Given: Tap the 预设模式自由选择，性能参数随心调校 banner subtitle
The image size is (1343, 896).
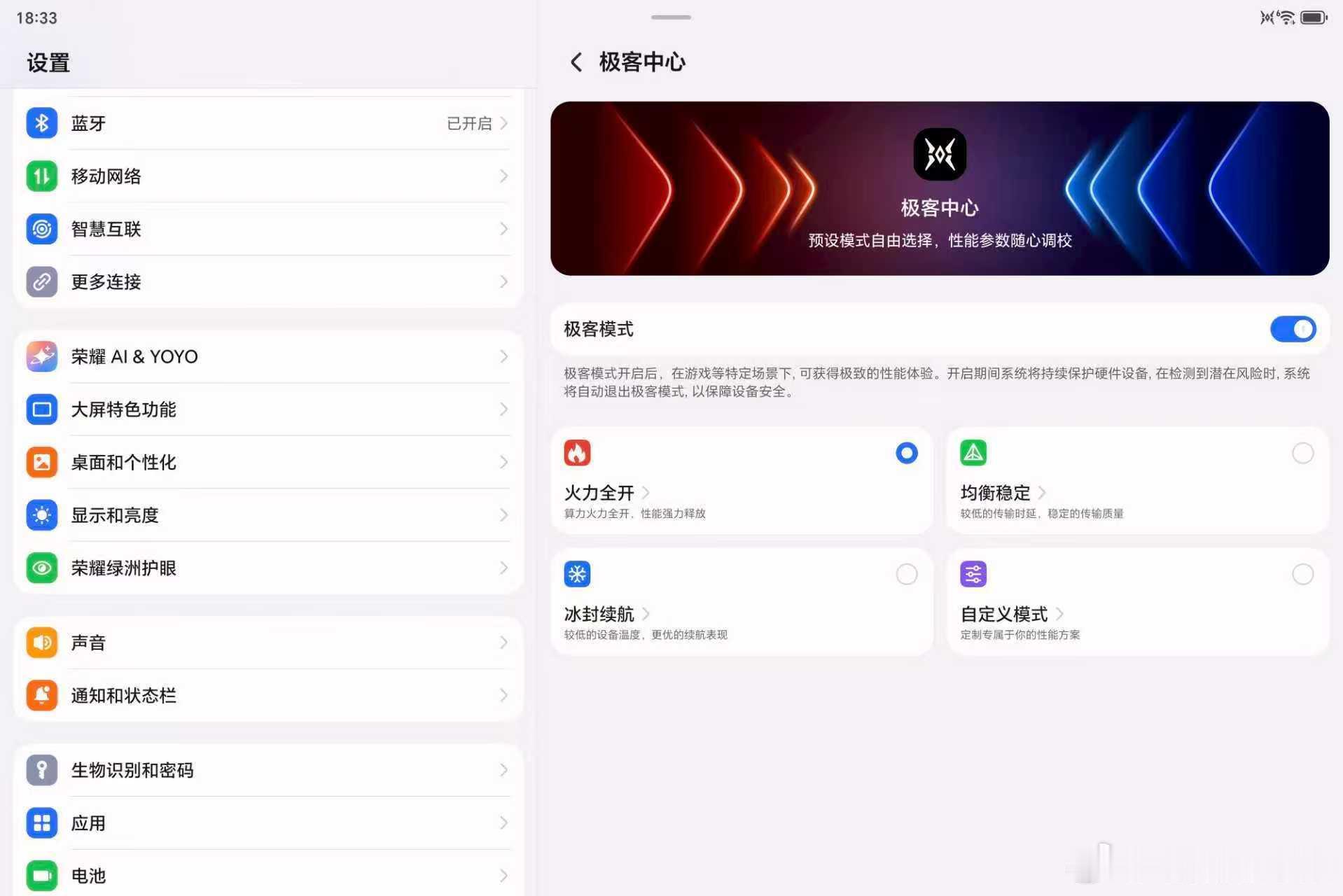Looking at the screenshot, I should click(940, 240).
